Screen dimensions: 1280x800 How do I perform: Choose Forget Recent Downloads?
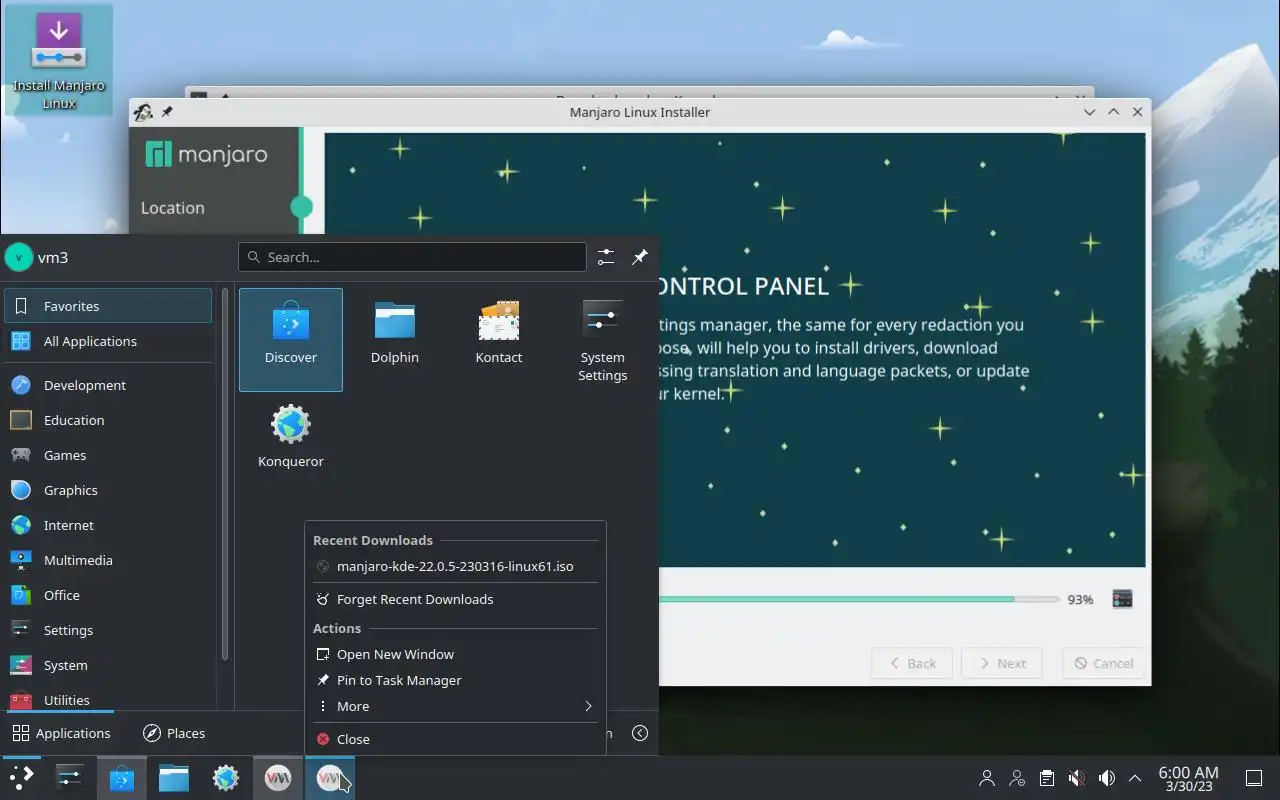click(455, 599)
